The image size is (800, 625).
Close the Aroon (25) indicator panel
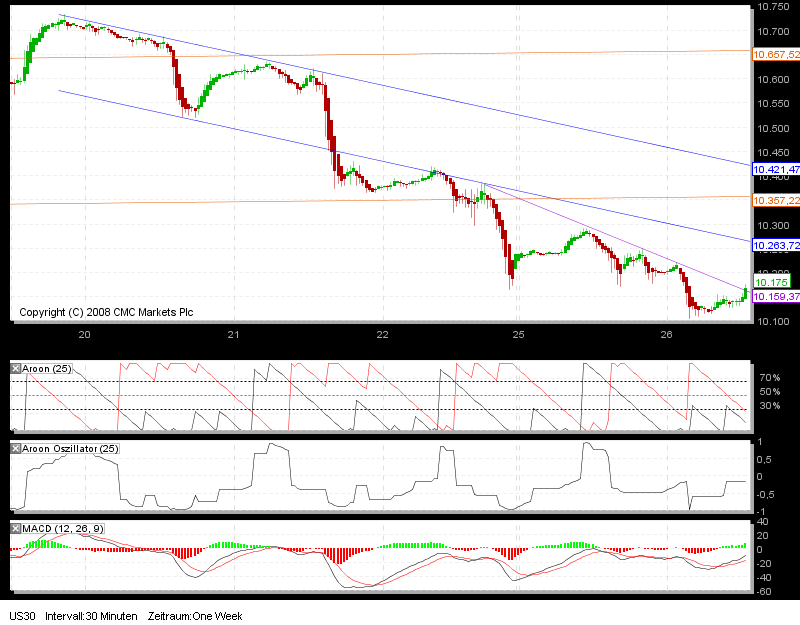point(14,368)
